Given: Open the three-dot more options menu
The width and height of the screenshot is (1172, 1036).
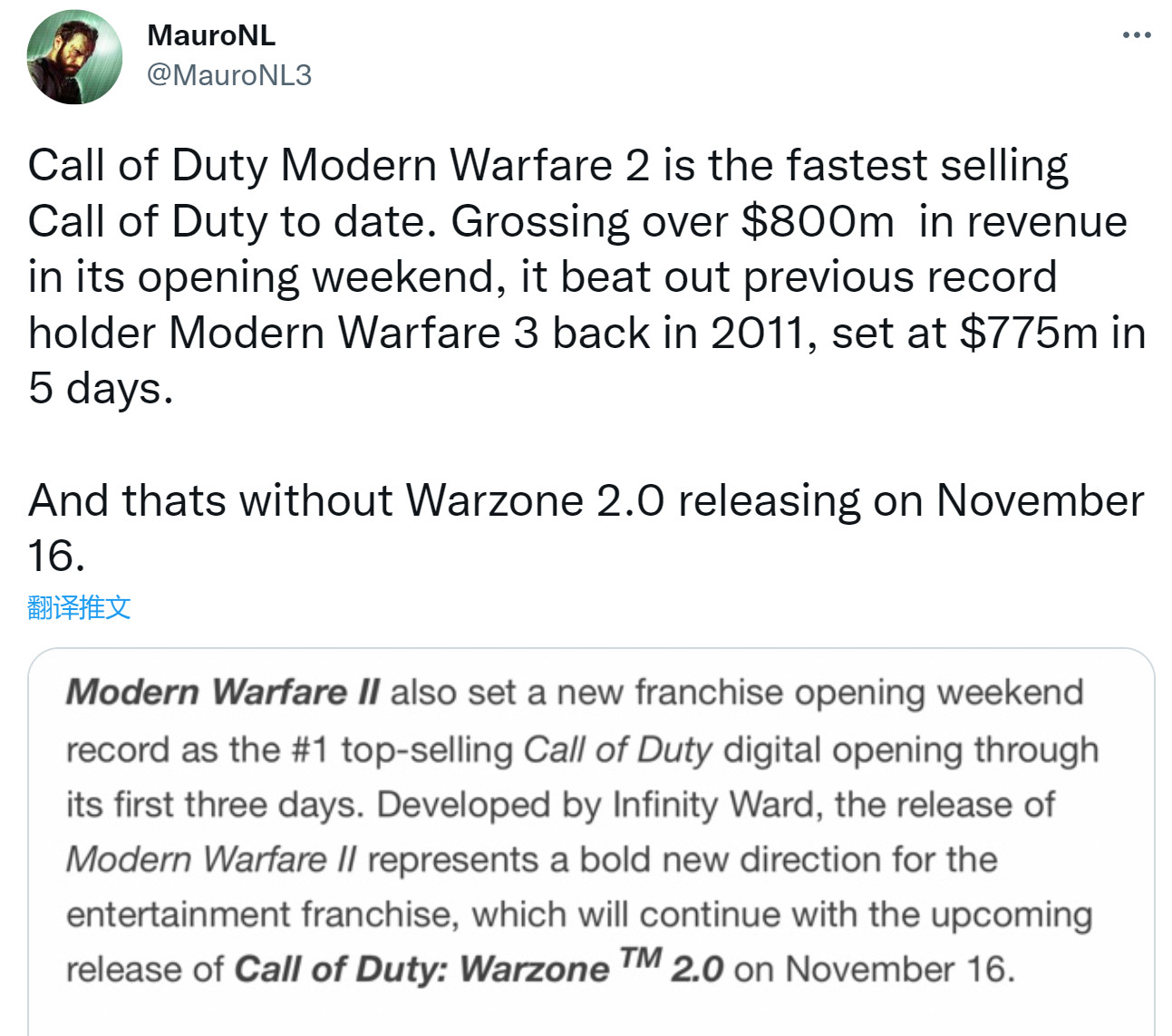Looking at the screenshot, I should [x=1136, y=35].
